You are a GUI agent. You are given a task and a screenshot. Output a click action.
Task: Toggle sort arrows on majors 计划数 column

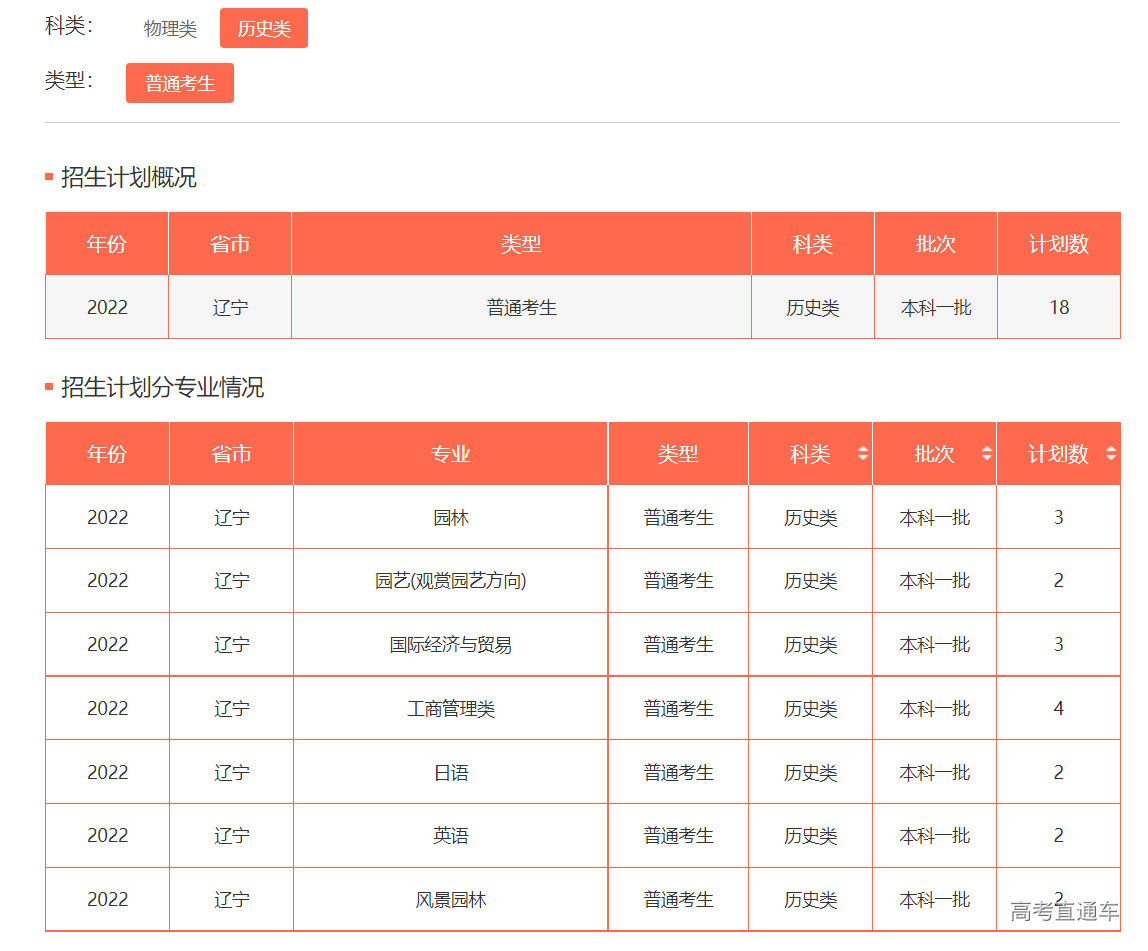tap(1110, 454)
